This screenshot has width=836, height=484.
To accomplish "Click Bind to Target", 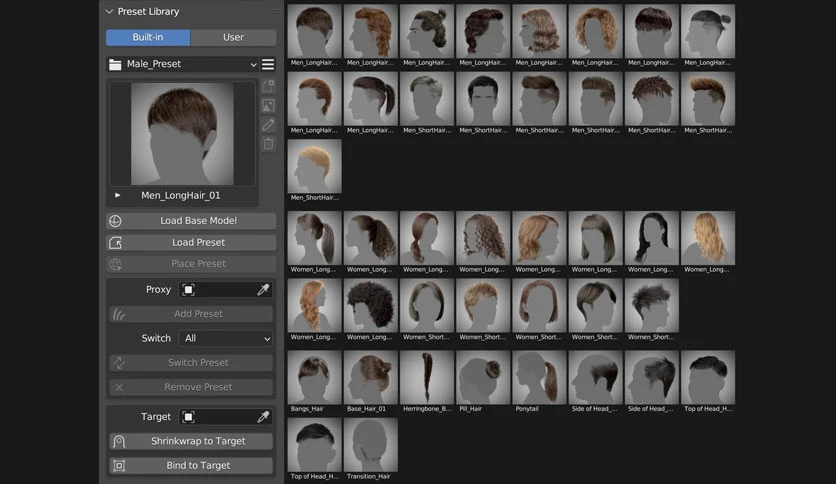I will point(191,465).
